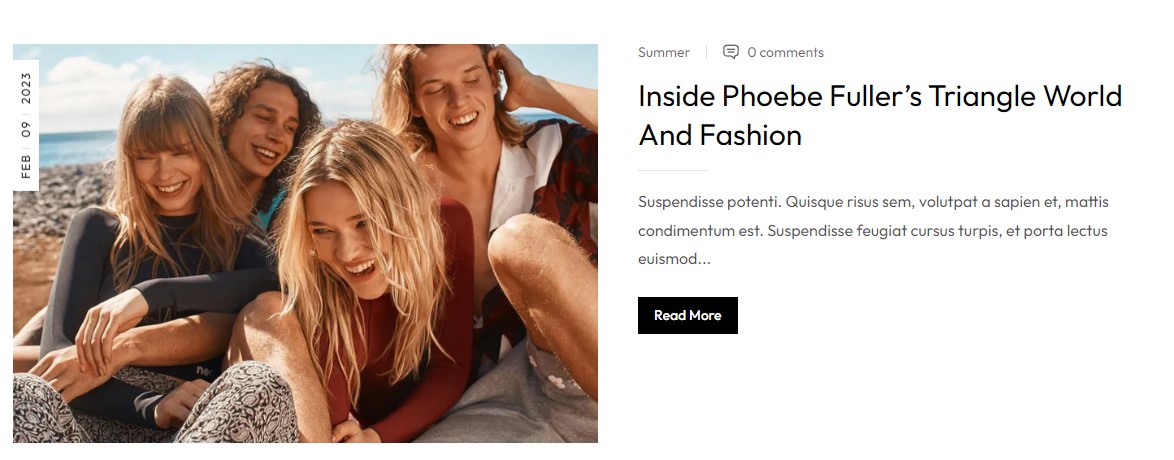Click the separator between Summer and comments
1174x460 pixels.
coord(706,52)
